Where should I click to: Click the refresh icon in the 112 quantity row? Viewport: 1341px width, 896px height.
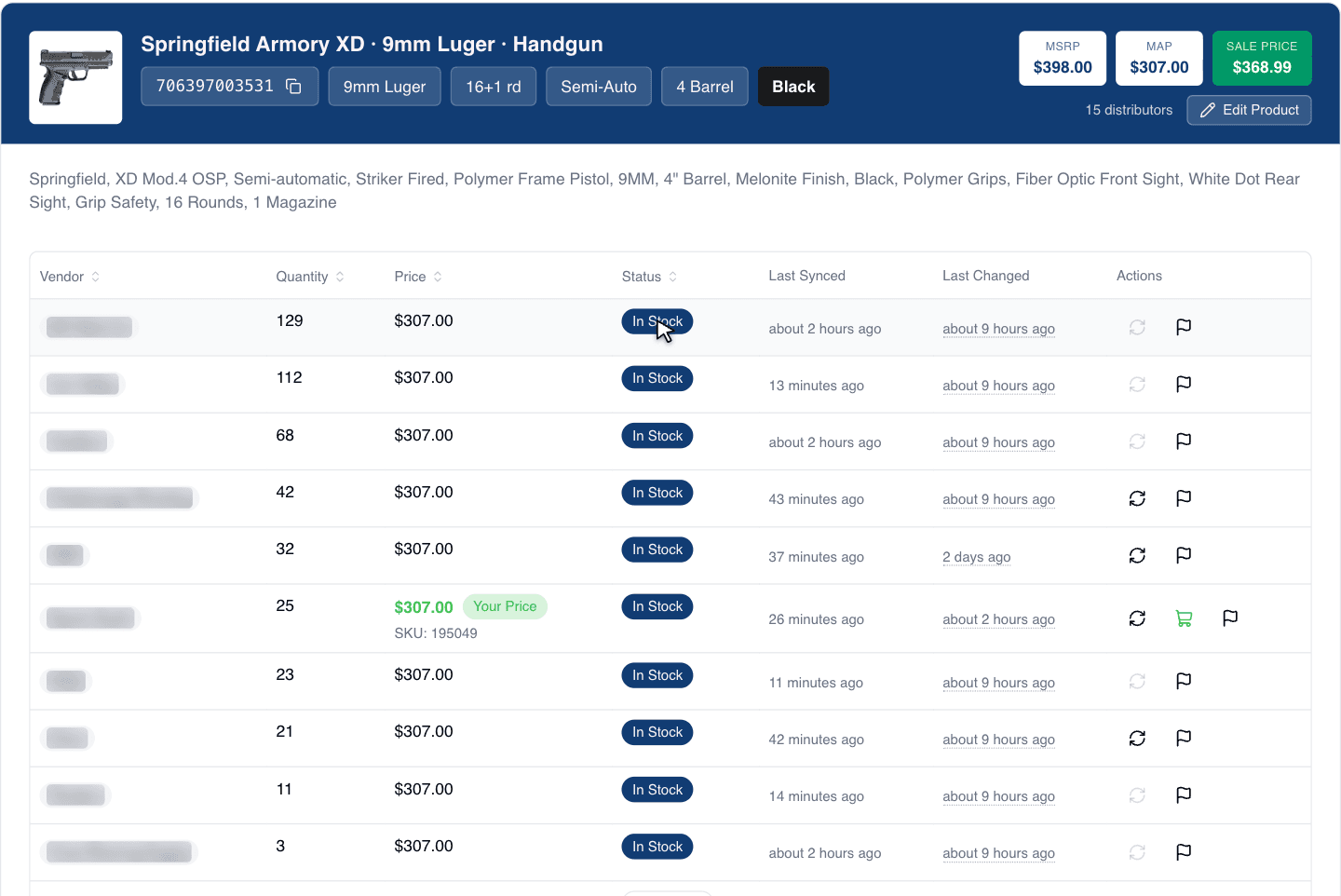click(x=1137, y=384)
